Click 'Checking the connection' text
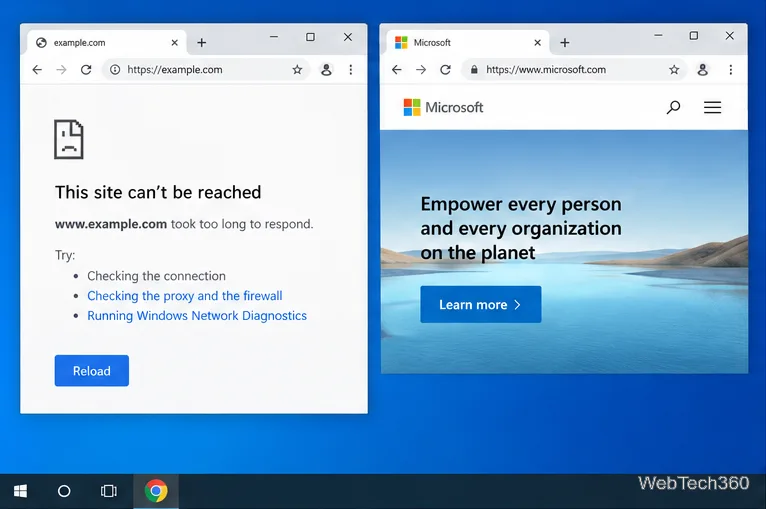This screenshot has width=766, height=509. coord(156,276)
